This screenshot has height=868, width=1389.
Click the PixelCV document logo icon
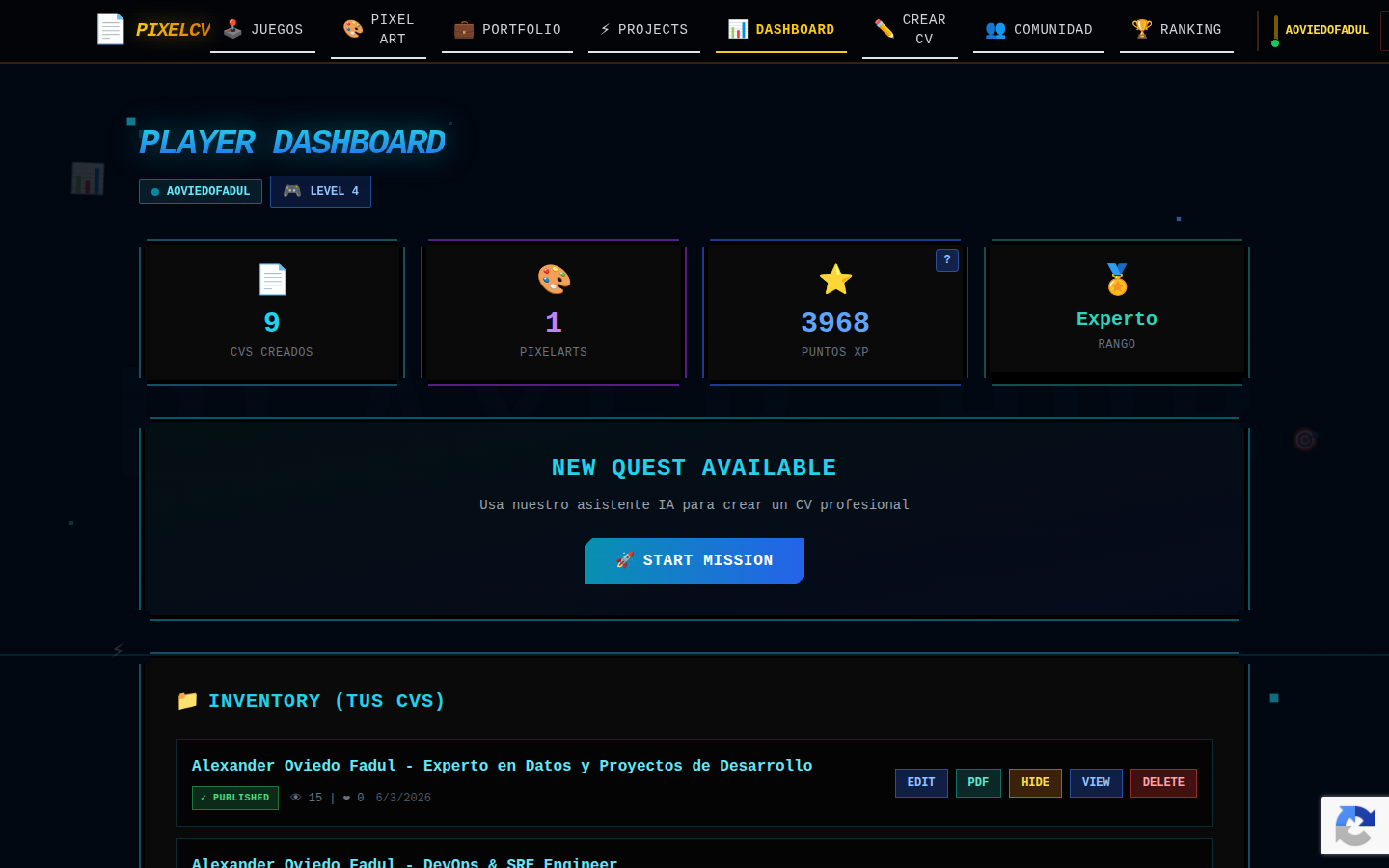click(x=111, y=29)
